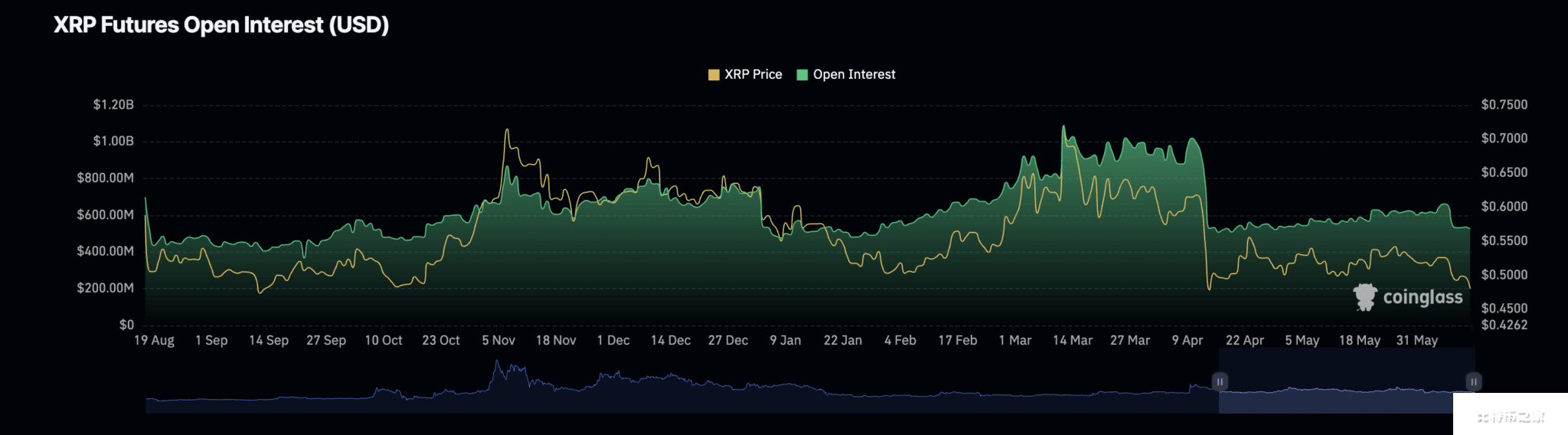
Task: Click the coinglass logo mascot icon
Action: [1364, 297]
